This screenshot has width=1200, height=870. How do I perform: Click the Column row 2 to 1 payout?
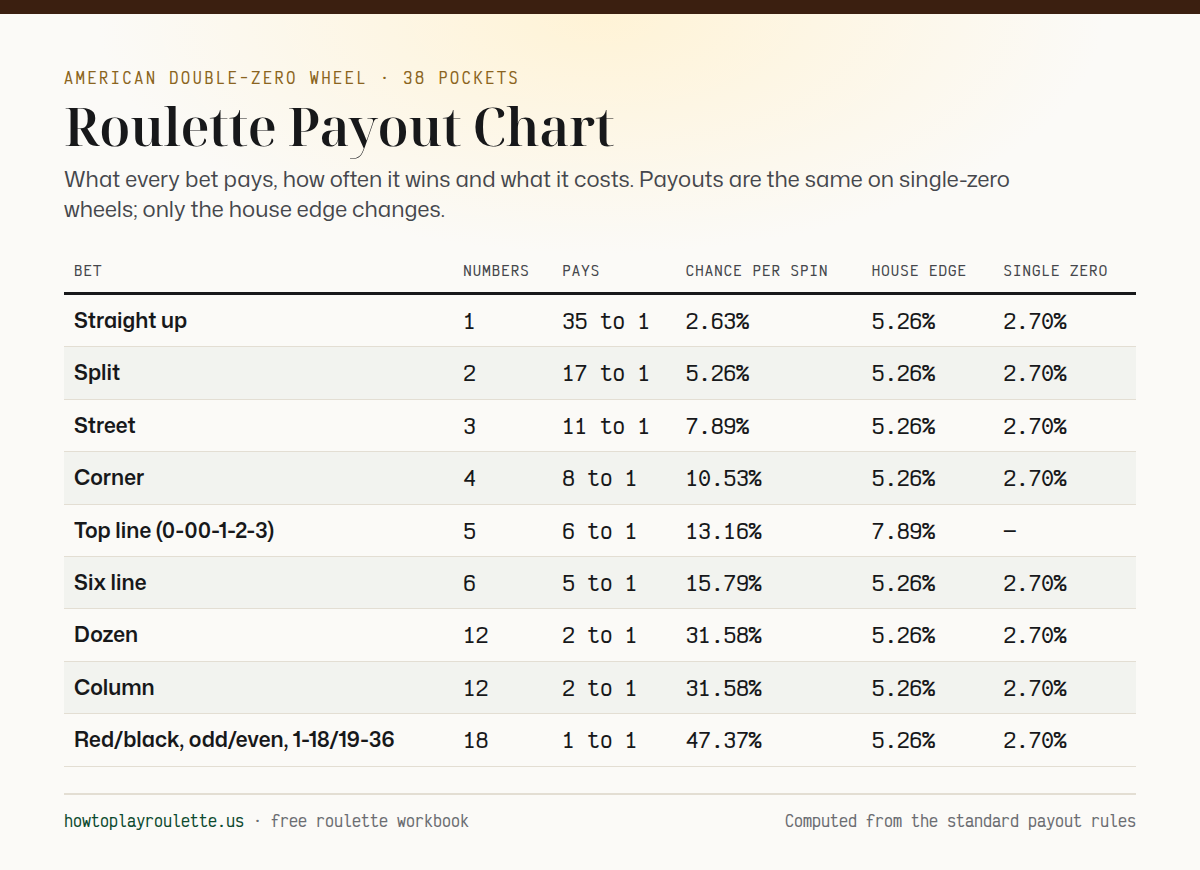click(x=599, y=688)
